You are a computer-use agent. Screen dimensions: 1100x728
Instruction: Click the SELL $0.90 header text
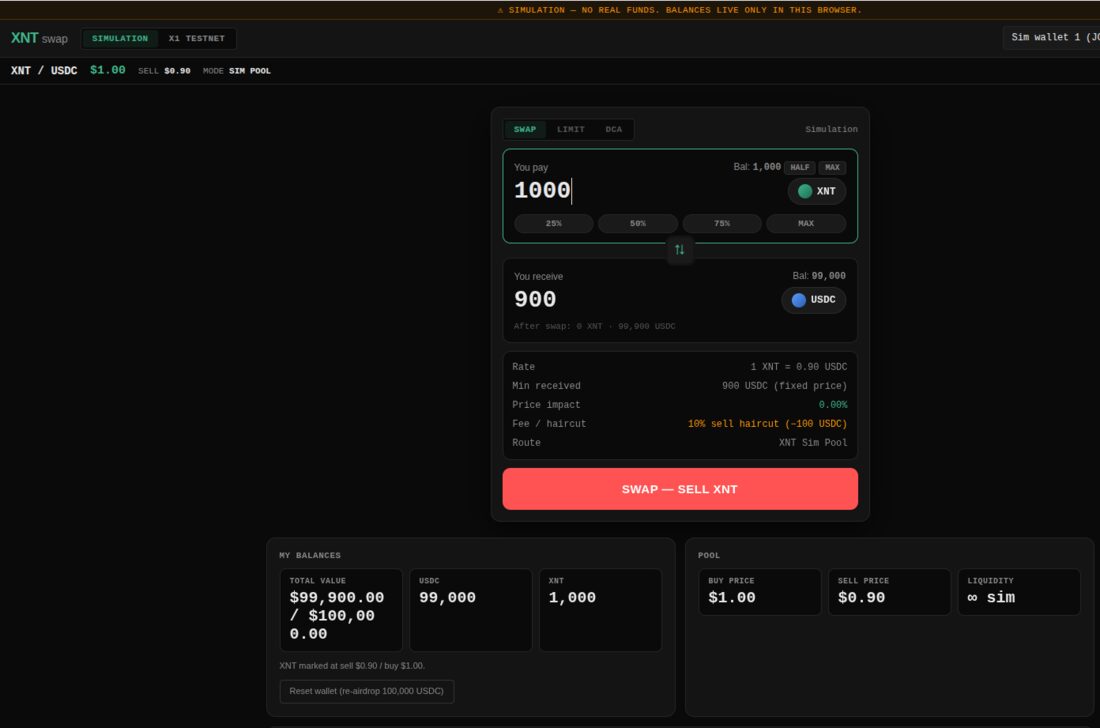coord(164,71)
